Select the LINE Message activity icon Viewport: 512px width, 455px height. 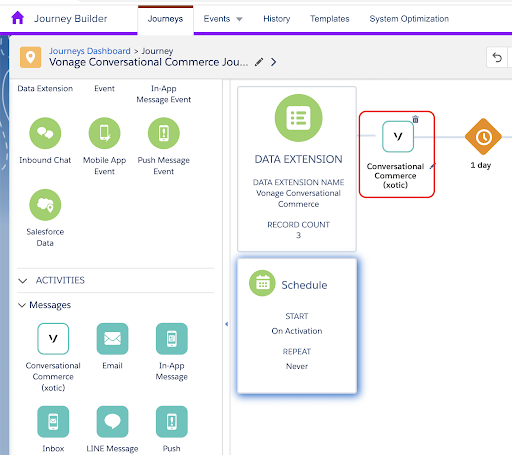point(112,422)
